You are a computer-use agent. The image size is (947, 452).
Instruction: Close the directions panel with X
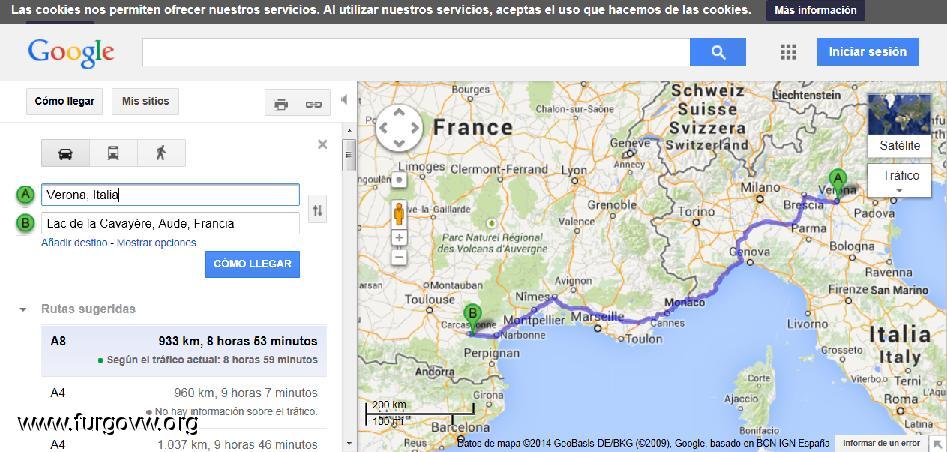point(323,144)
